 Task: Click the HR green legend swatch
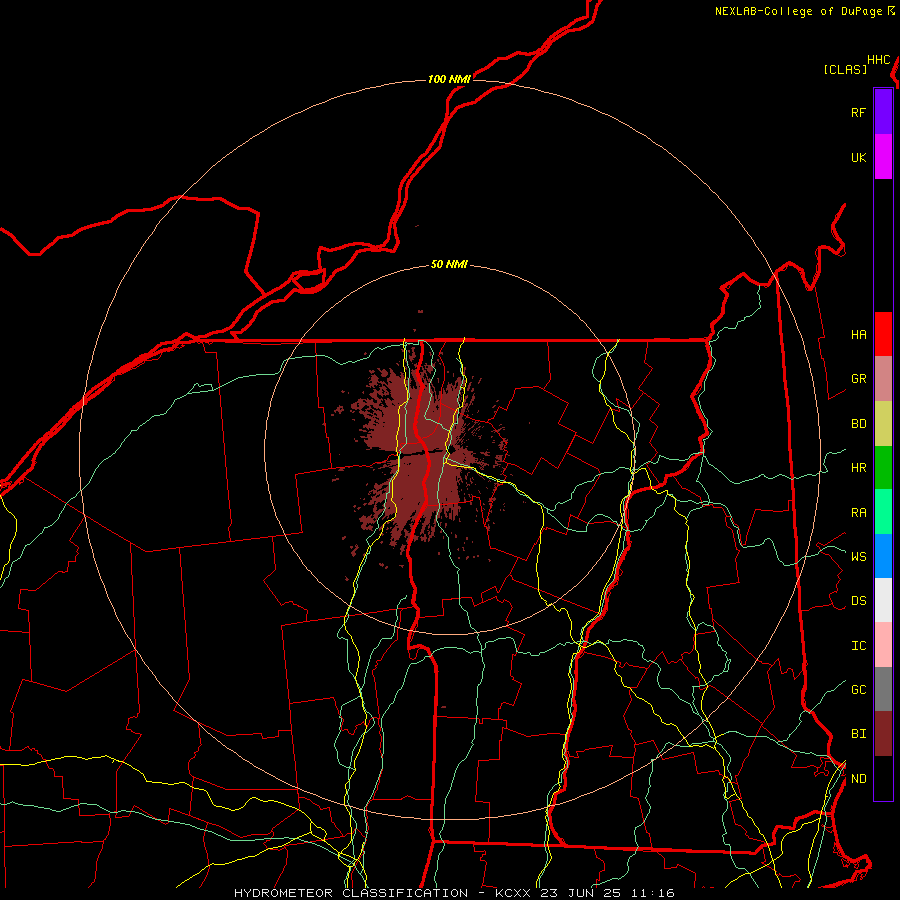coord(883,468)
